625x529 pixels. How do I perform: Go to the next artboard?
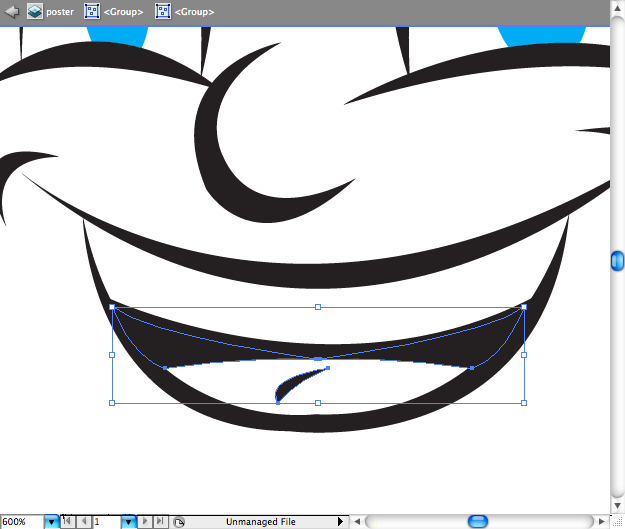coord(145,521)
